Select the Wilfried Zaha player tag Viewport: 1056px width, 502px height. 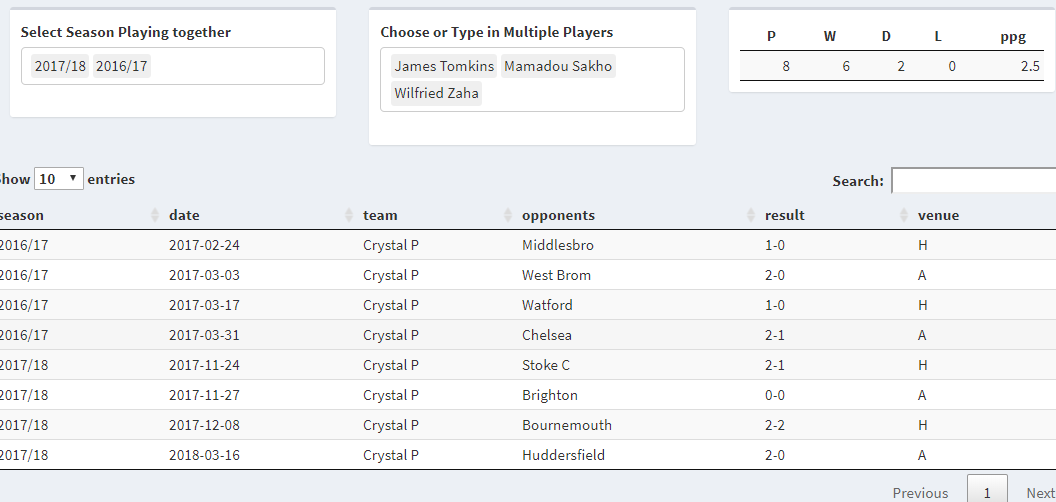[x=436, y=94]
